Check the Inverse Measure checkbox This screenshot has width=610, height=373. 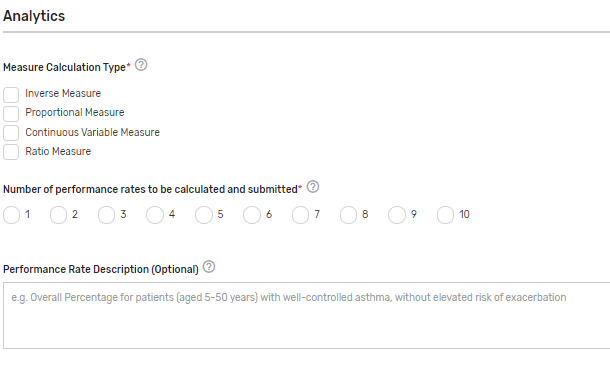coord(11,95)
